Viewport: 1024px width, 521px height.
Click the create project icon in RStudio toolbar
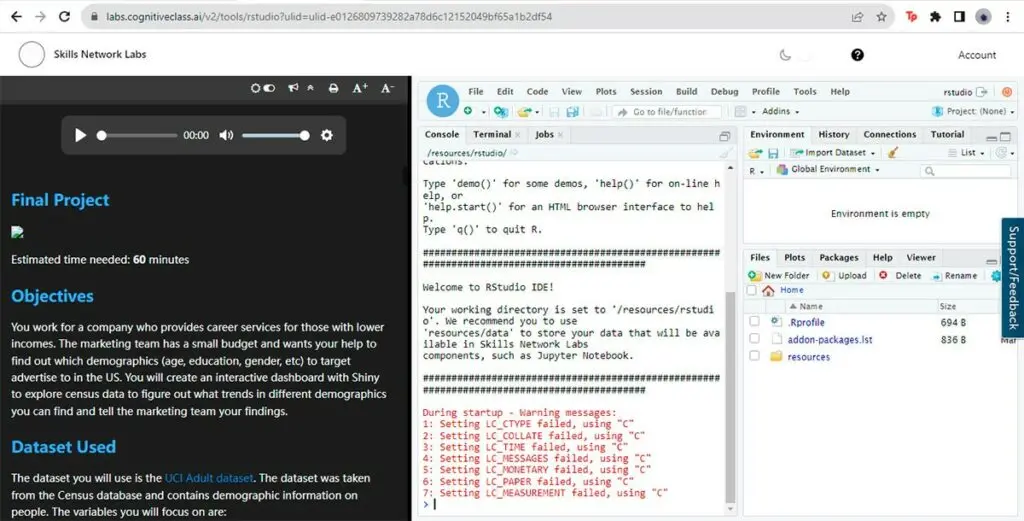click(501, 112)
